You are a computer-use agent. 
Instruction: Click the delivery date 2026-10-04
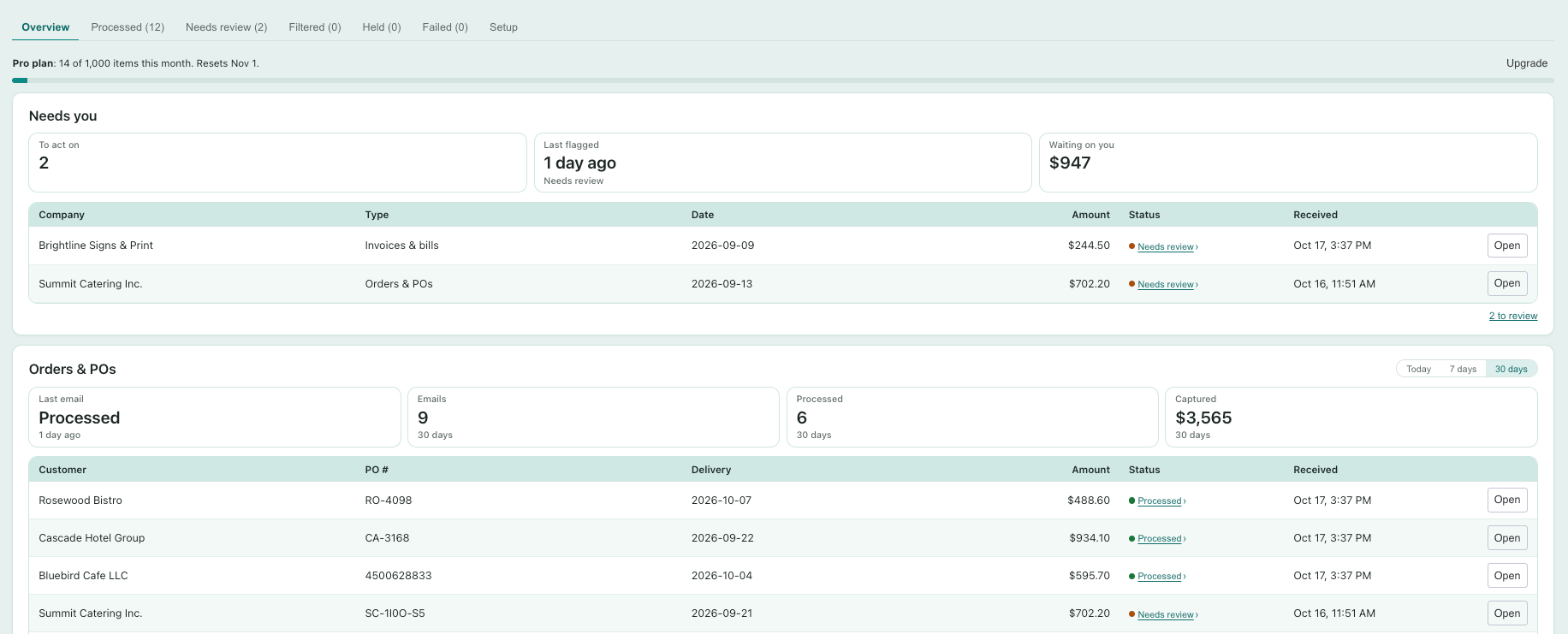(x=722, y=576)
